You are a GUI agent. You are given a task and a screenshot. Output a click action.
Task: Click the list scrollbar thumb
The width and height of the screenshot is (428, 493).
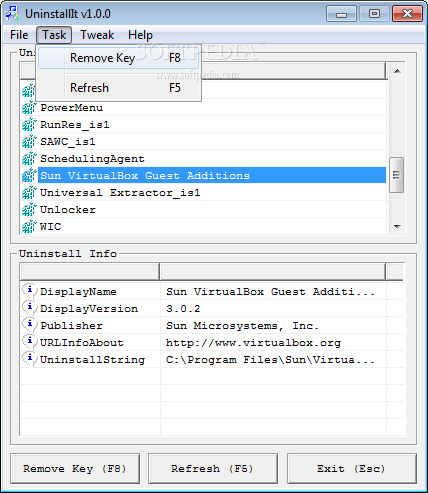point(397,175)
